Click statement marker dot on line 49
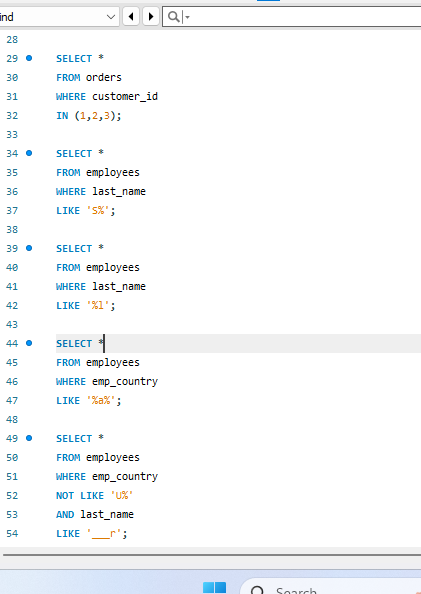The height and width of the screenshot is (594, 421). coord(29,438)
